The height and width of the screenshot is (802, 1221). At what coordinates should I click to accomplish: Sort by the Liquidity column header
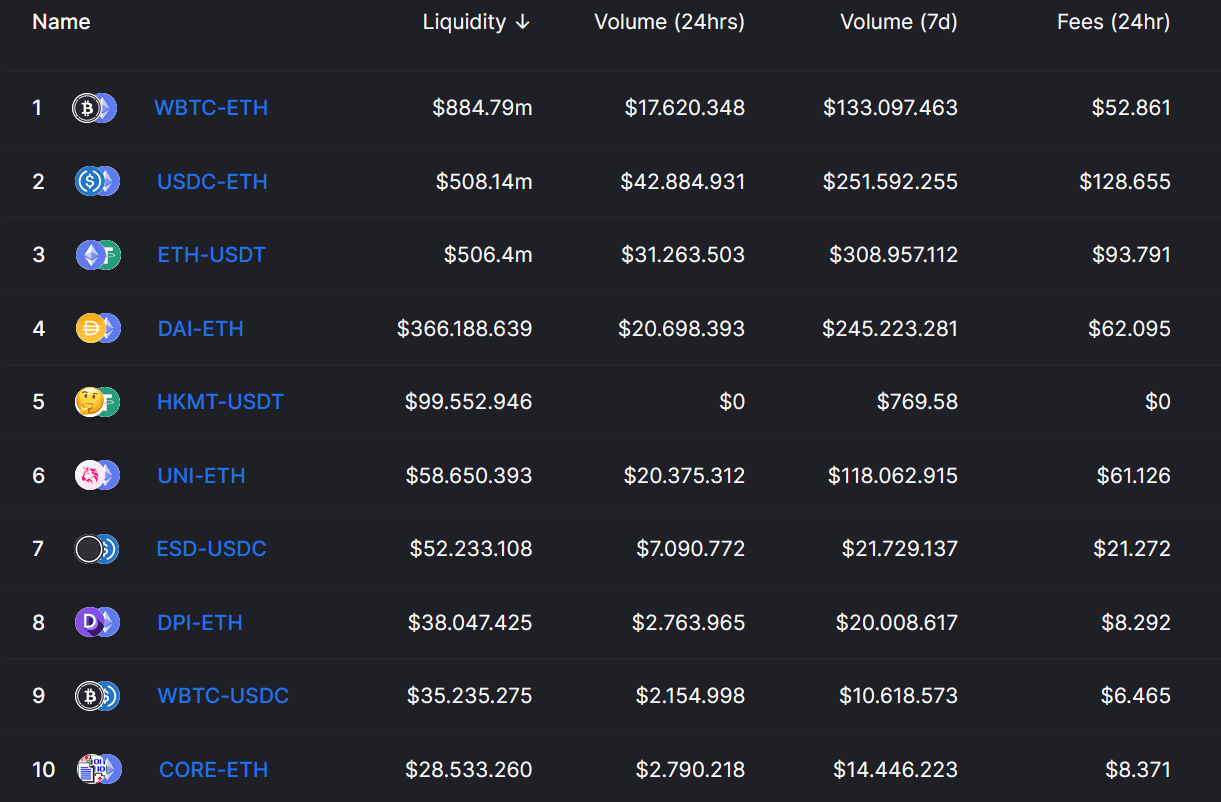point(476,22)
